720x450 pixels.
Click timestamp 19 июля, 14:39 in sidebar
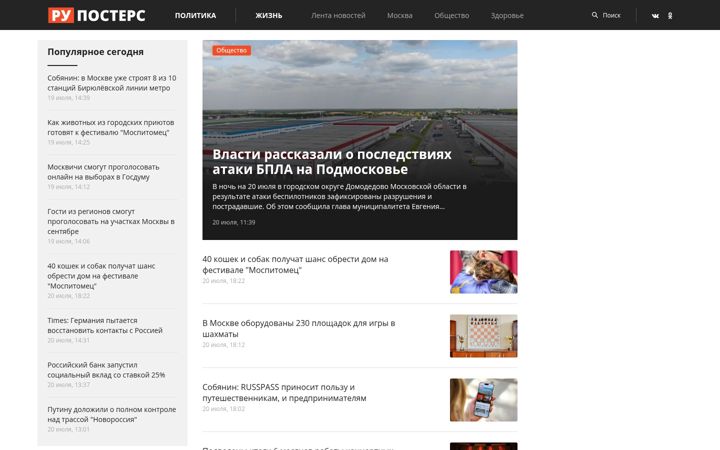point(68,98)
